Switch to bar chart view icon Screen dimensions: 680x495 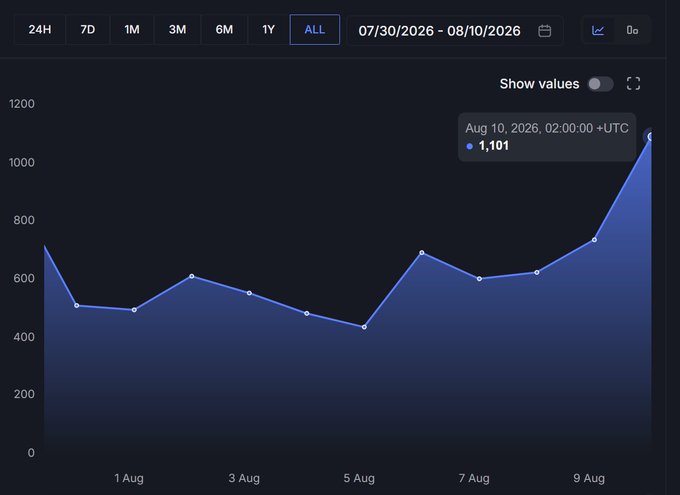pyautogui.click(x=632, y=30)
